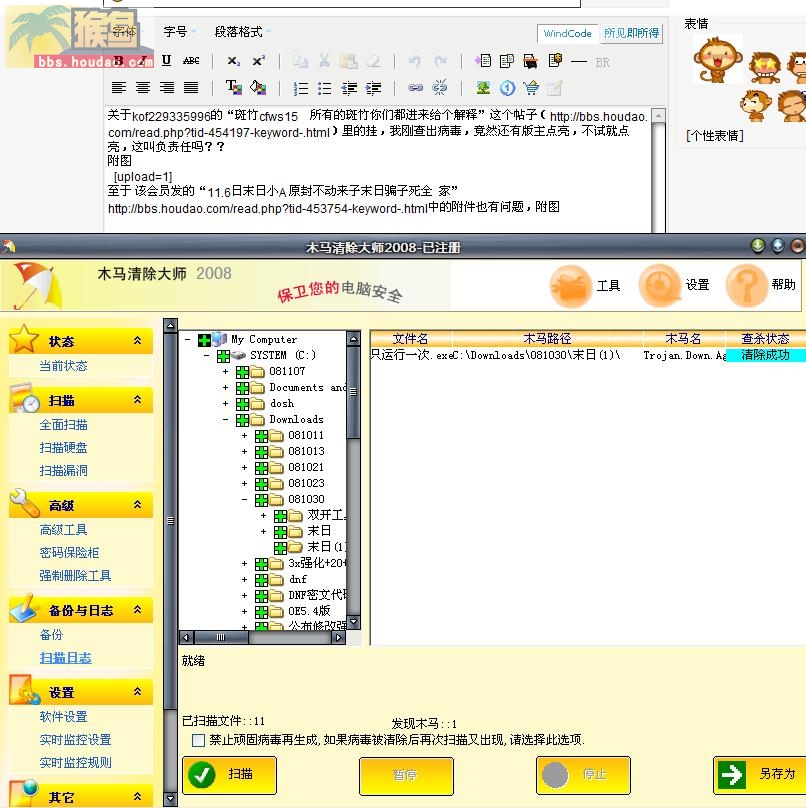Apply superscript formatting

259,61
